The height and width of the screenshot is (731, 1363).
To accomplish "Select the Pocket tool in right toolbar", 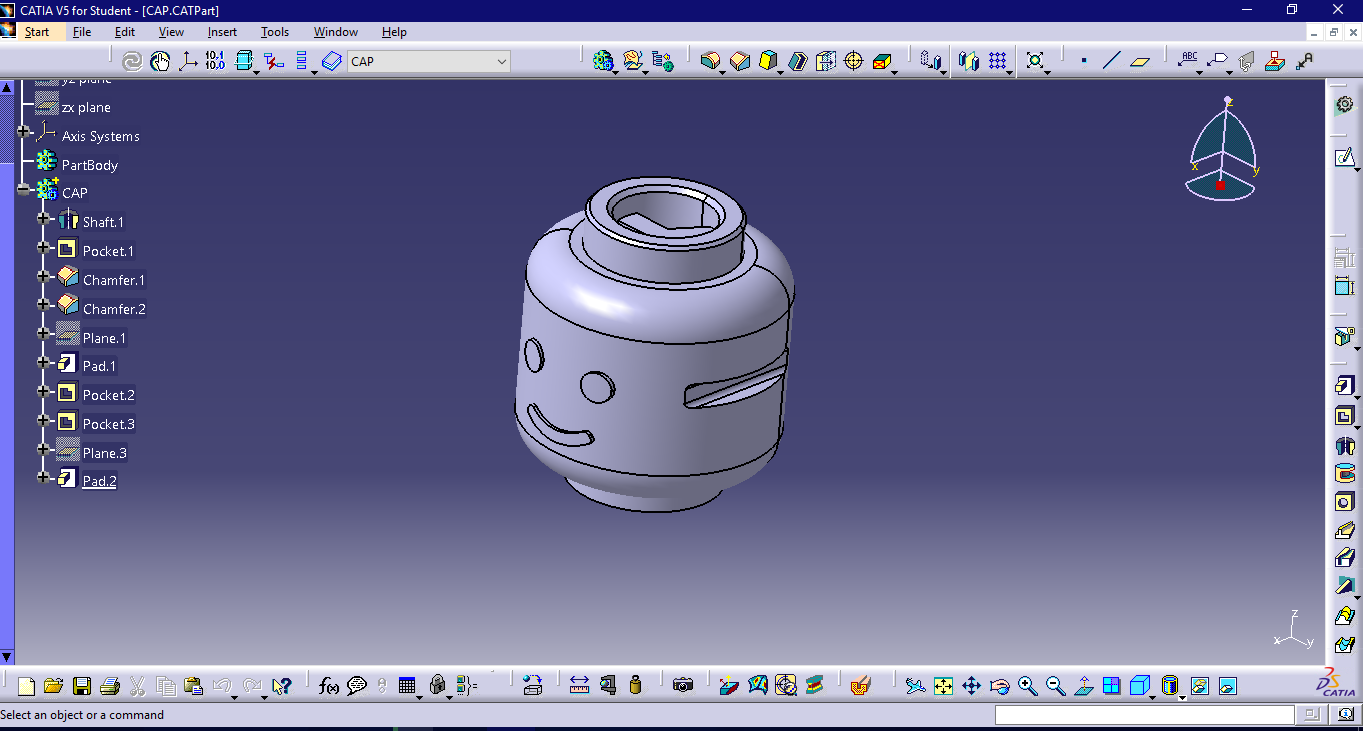I will (1345, 416).
